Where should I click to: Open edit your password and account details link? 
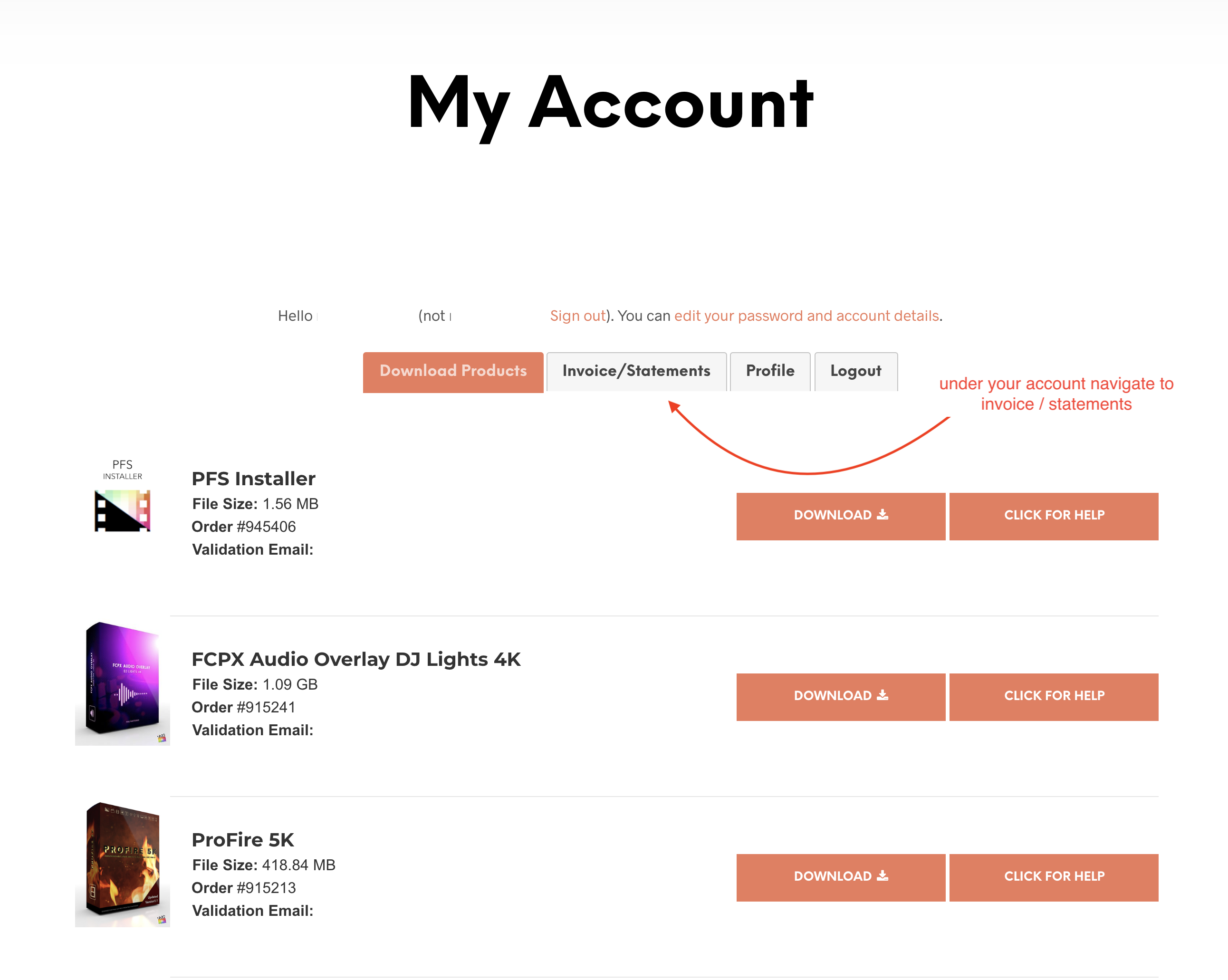click(806, 316)
